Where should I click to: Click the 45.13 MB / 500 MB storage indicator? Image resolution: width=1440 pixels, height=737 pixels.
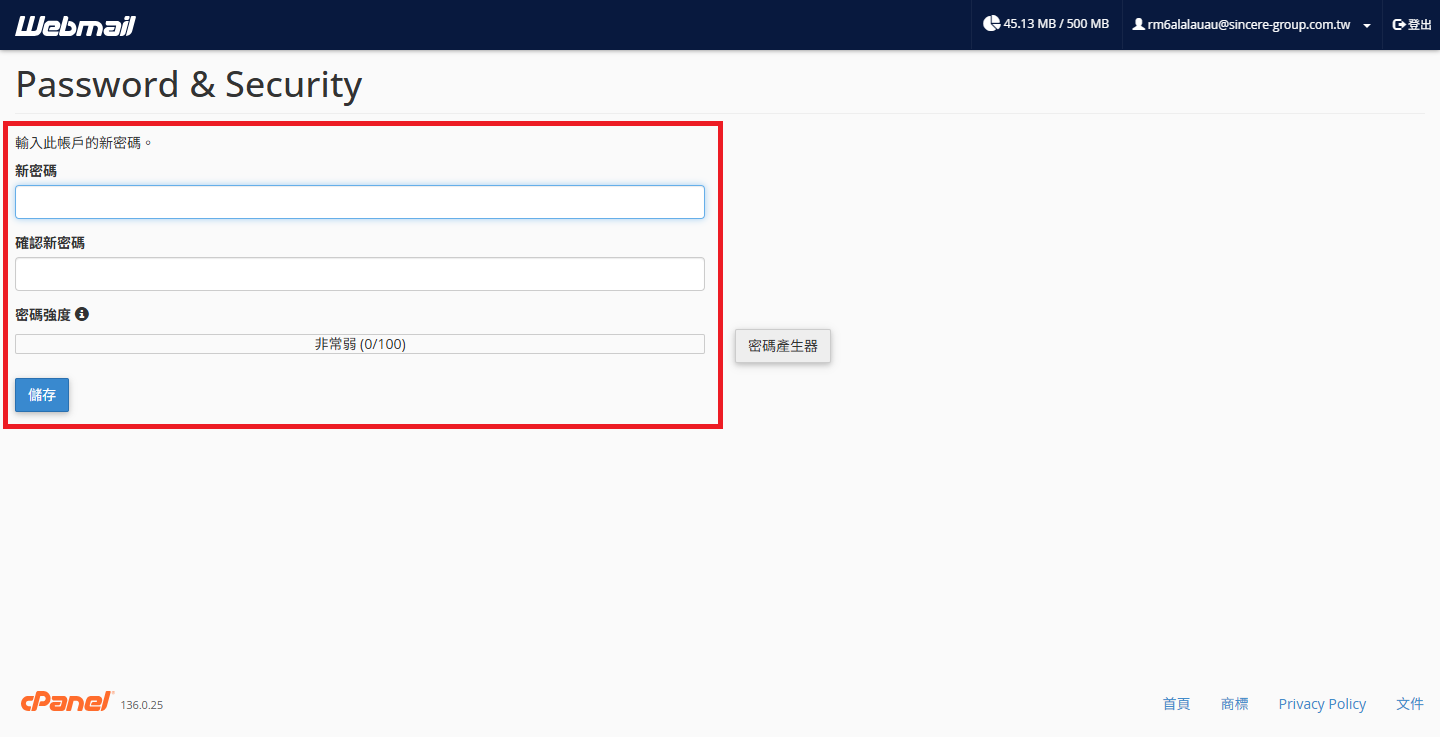tap(1046, 24)
